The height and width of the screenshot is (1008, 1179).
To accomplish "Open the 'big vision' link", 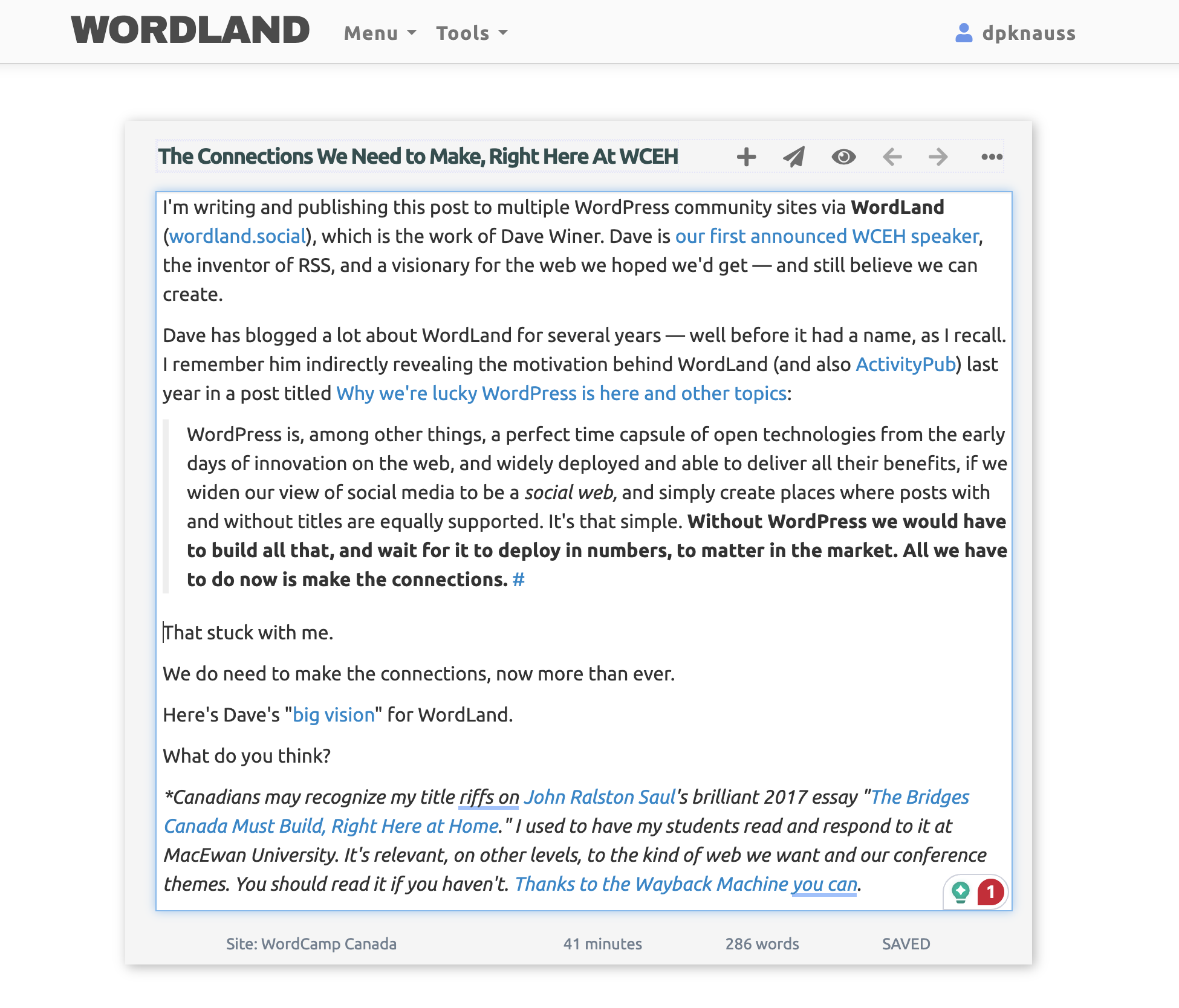I will (334, 715).
